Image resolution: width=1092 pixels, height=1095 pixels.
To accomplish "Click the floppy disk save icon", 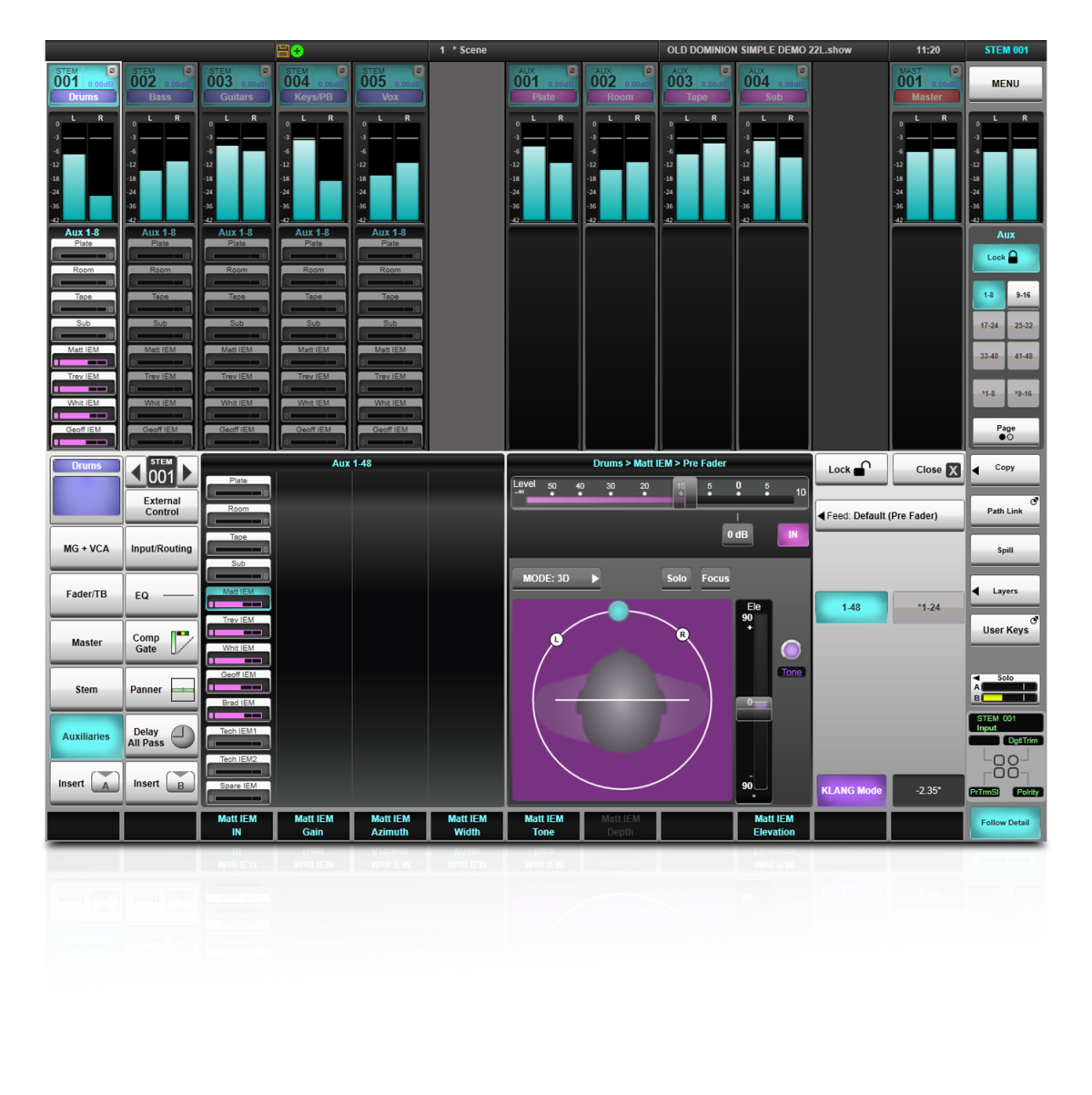I will [x=282, y=51].
